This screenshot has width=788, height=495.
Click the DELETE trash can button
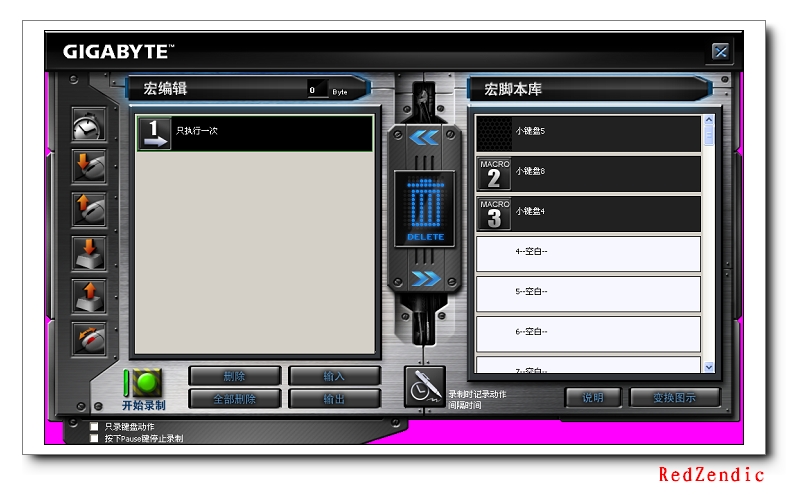click(425, 209)
